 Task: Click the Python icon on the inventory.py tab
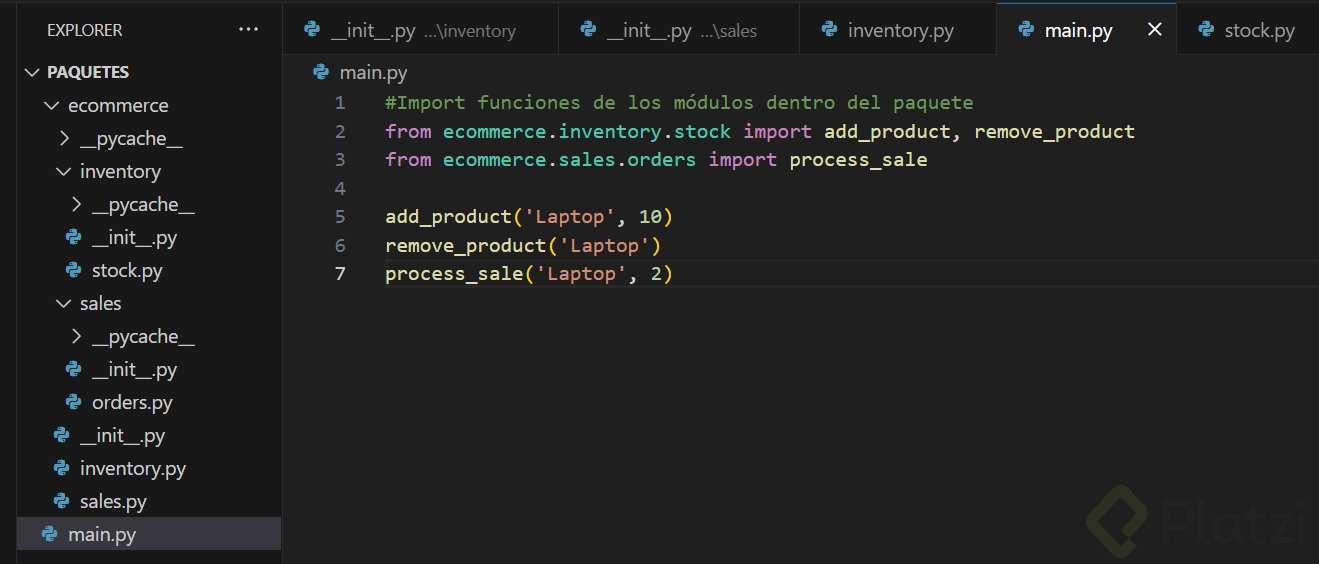tap(829, 30)
